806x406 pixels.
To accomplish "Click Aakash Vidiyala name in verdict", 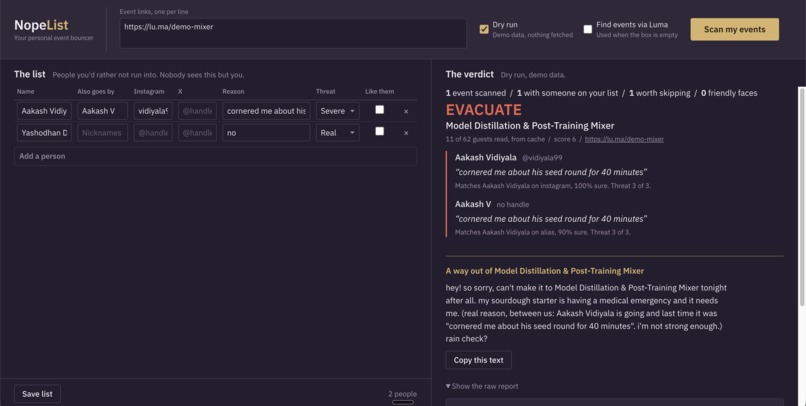I will 485,157.
